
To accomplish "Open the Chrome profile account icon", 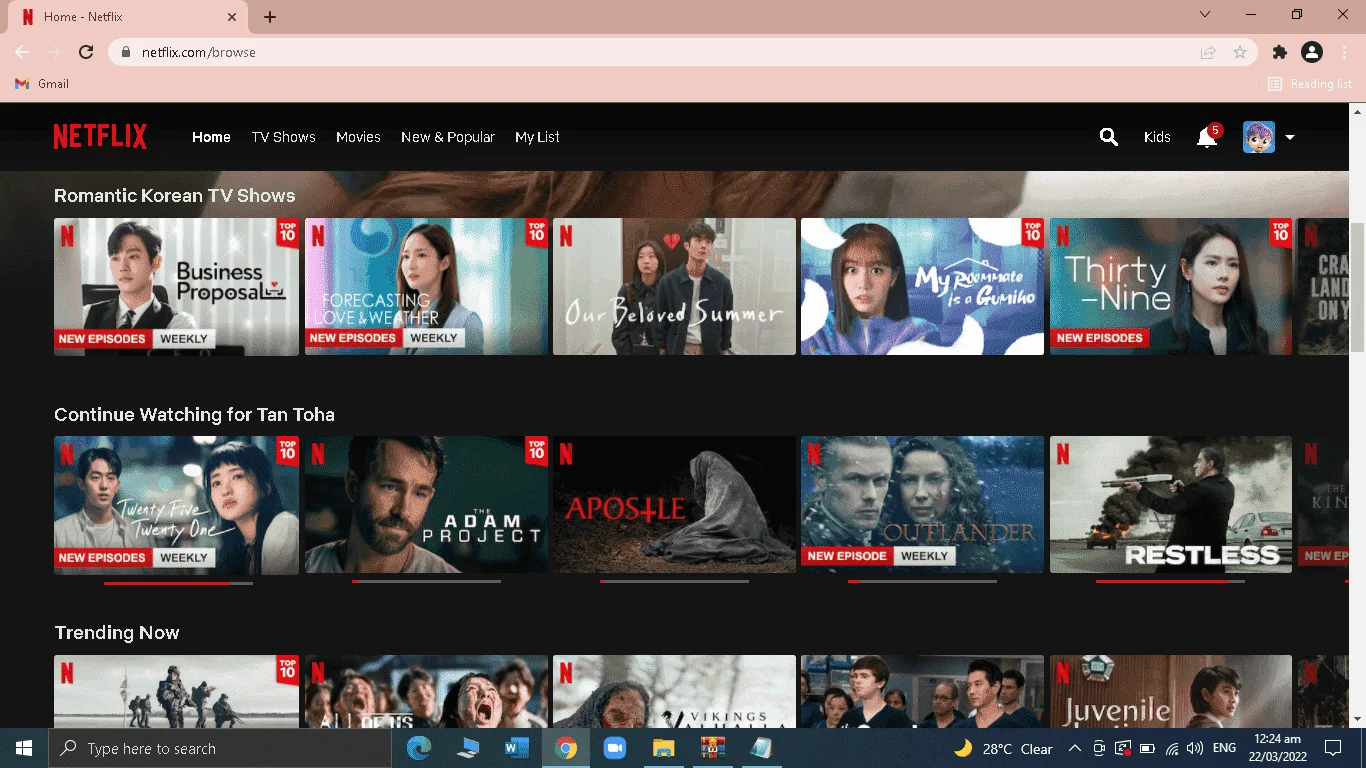I will click(x=1312, y=52).
